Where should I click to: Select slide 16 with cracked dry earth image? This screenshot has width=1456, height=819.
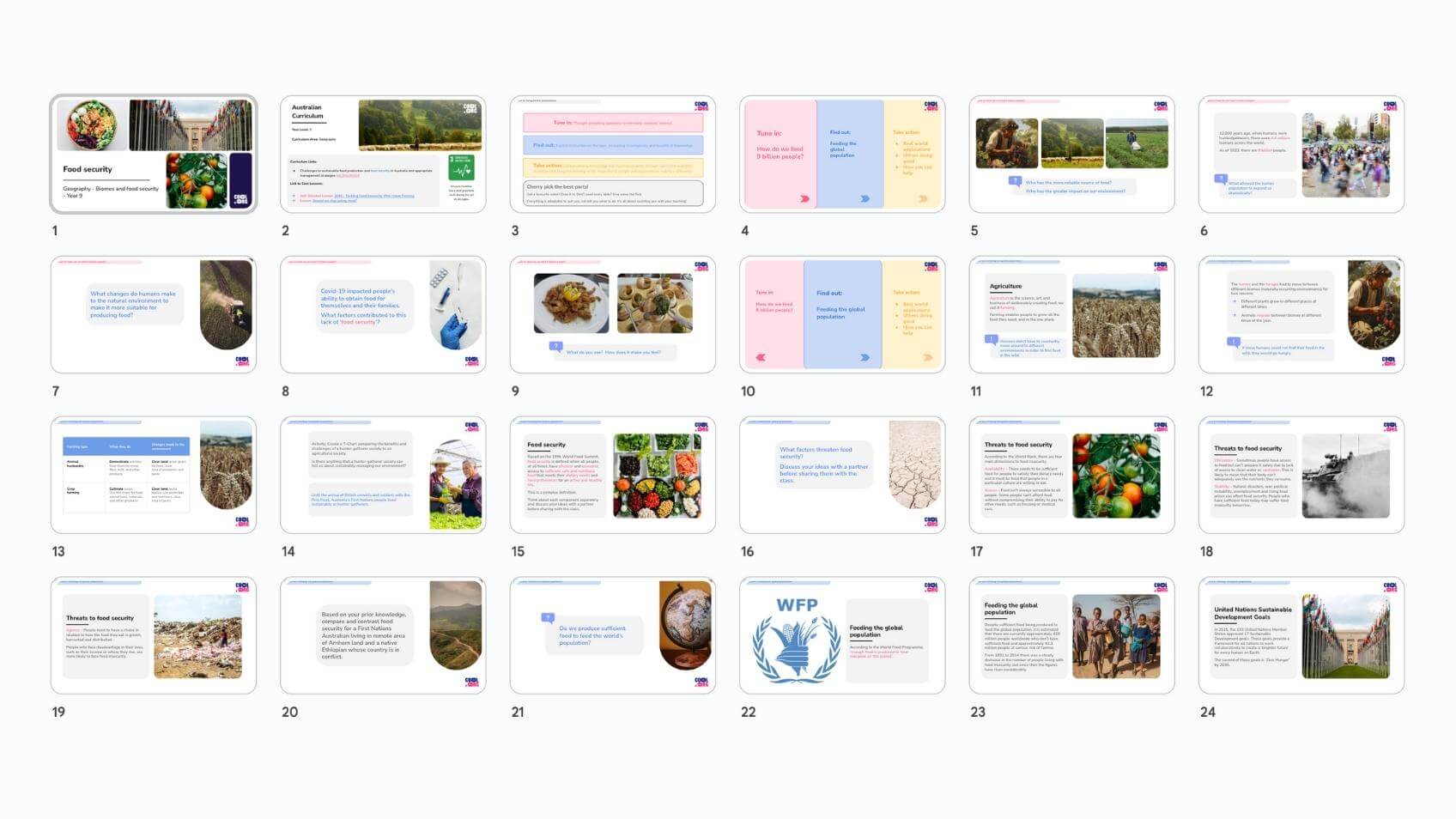pyautogui.click(x=841, y=475)
